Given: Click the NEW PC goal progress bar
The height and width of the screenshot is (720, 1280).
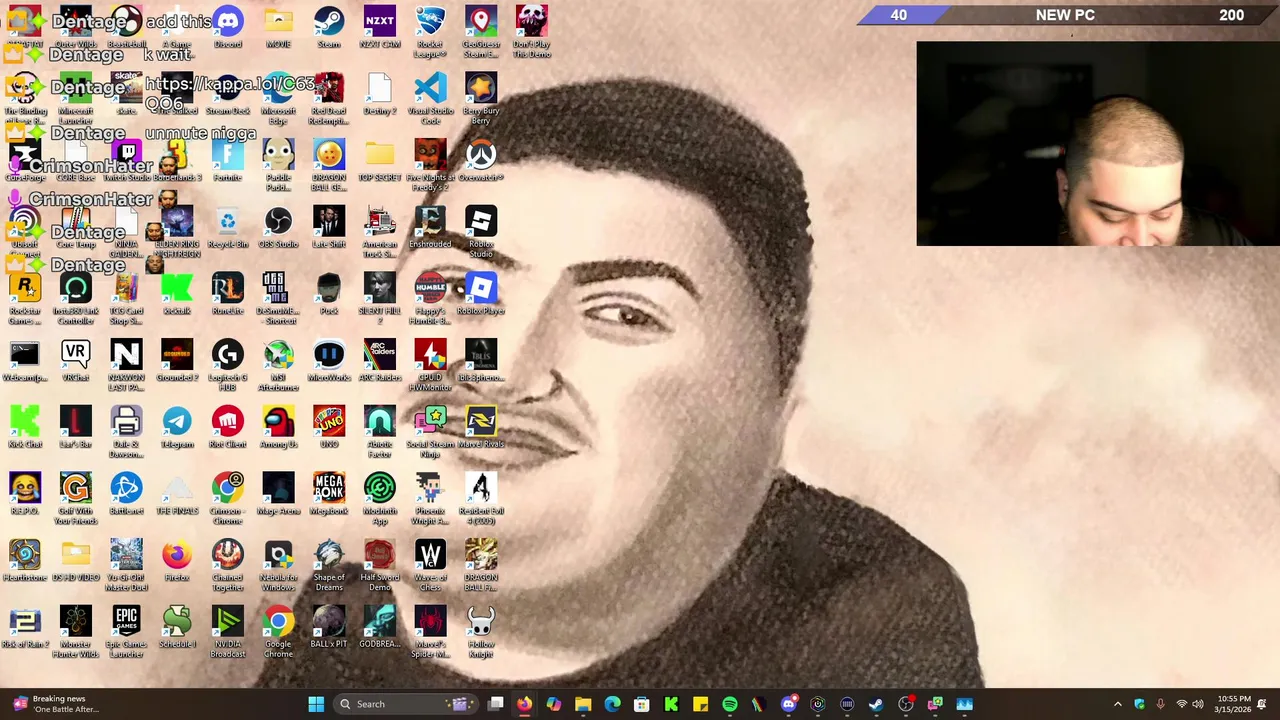Looking at the screenshot, I should (x=1069, y=15).
